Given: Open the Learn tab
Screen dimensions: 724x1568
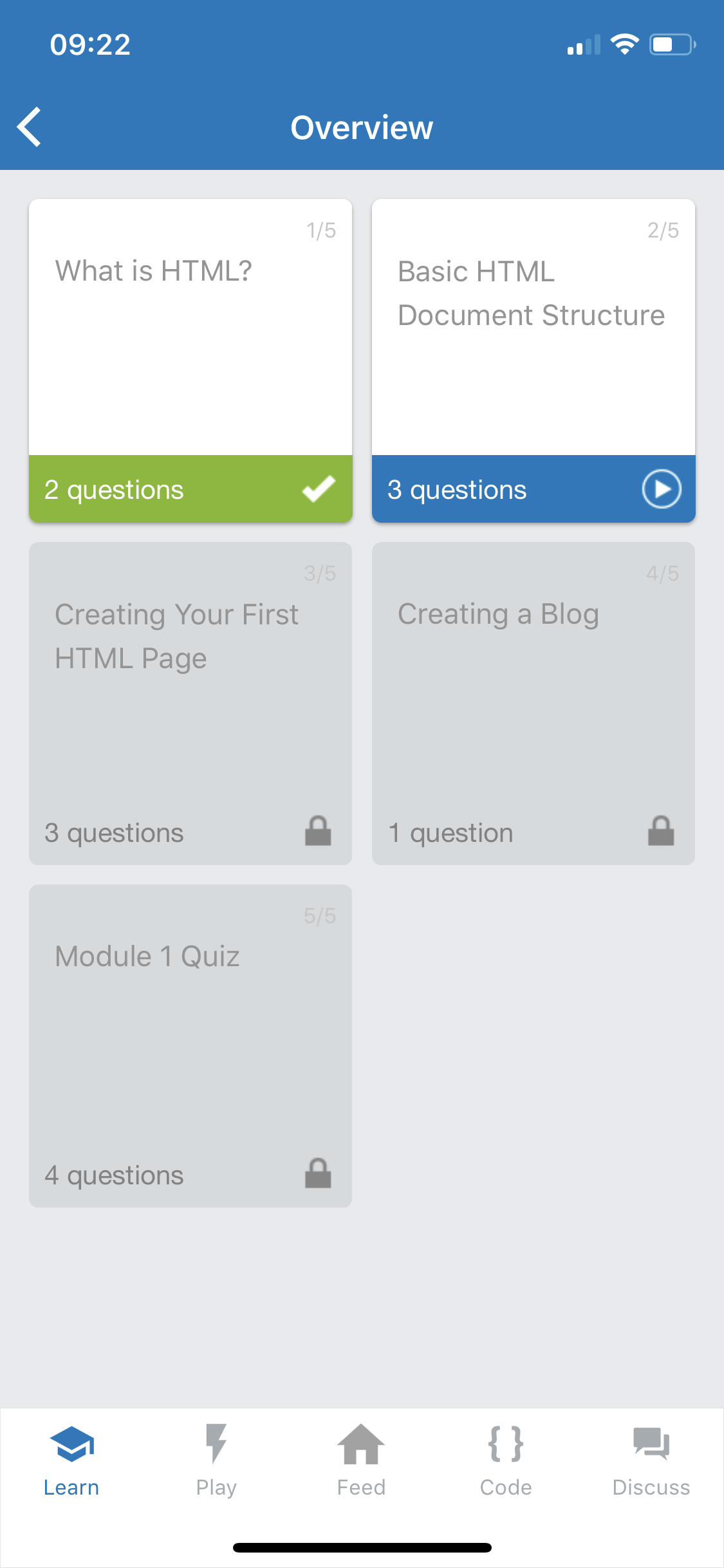Looking at the screenshot, I should (x=71, y=1461).
